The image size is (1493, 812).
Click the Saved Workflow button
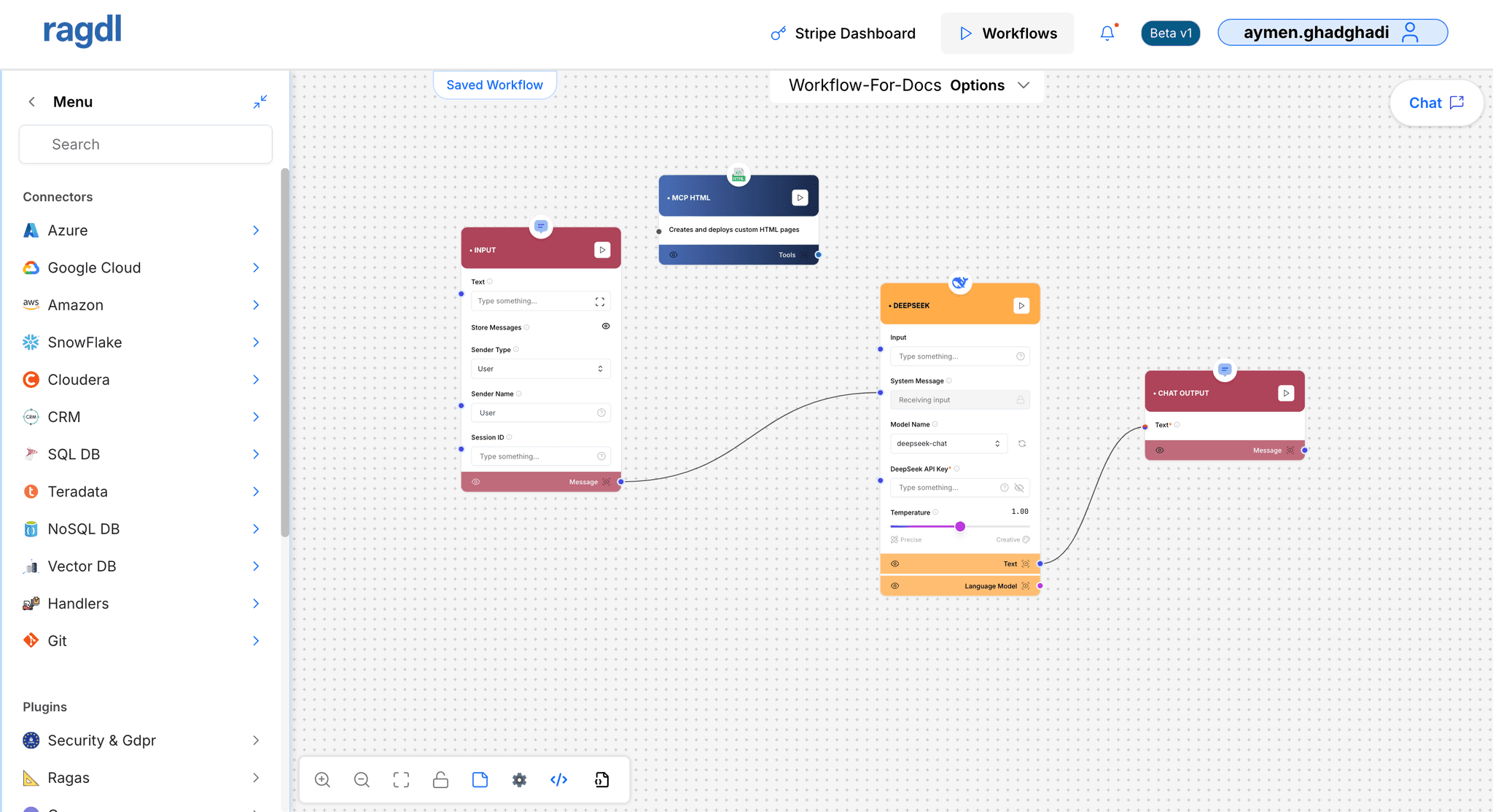(x=494, y=85)
